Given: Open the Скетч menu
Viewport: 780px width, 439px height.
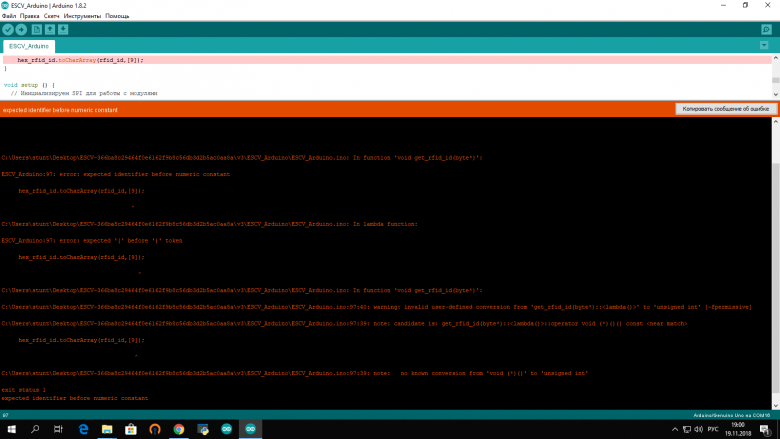Looking at the screenshot, I should (51, 16).
